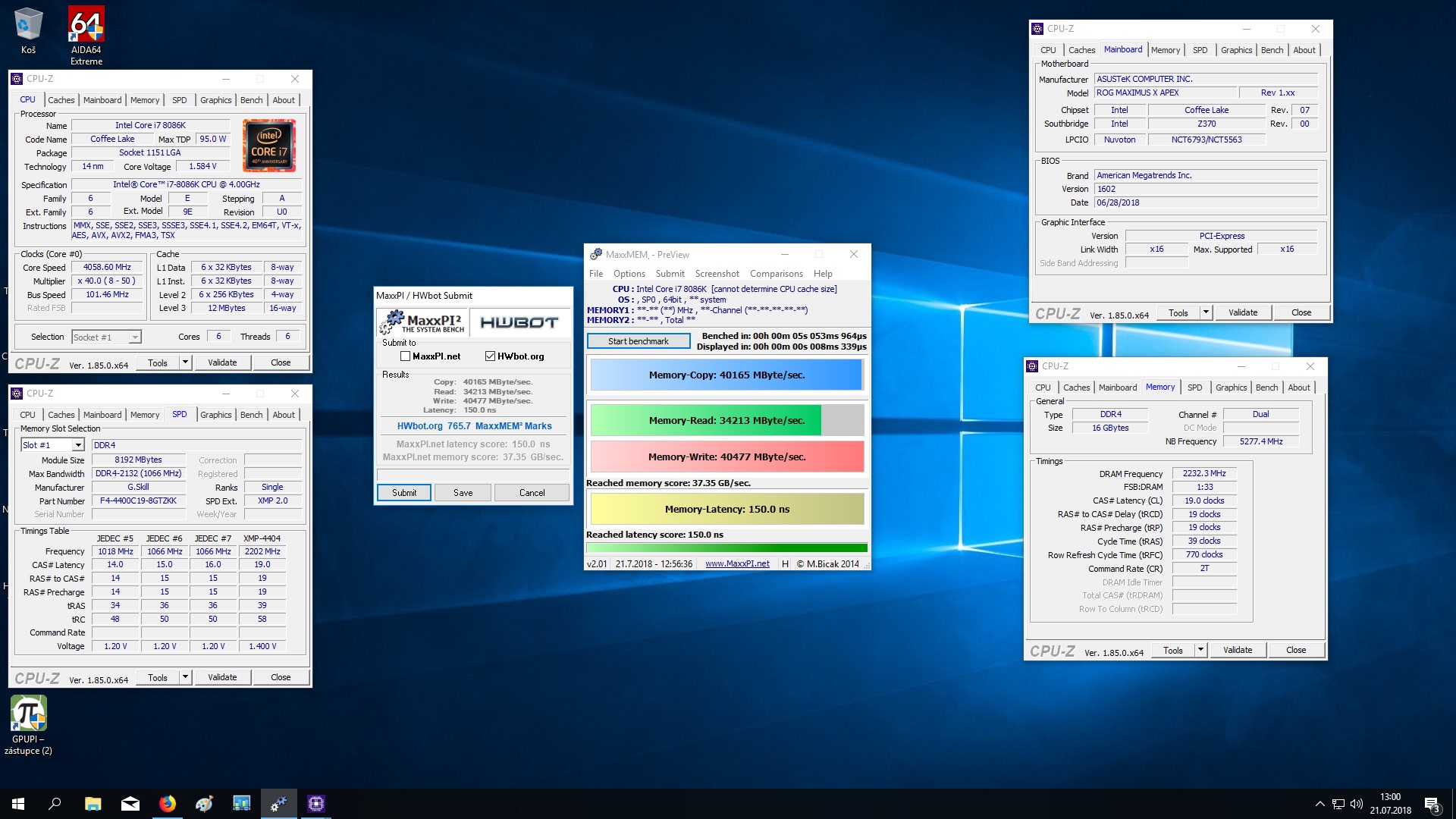This screenshot has width=1456, height=819.
Task: Click the Memory-Write result bar
Action: [x=726, y=457]
